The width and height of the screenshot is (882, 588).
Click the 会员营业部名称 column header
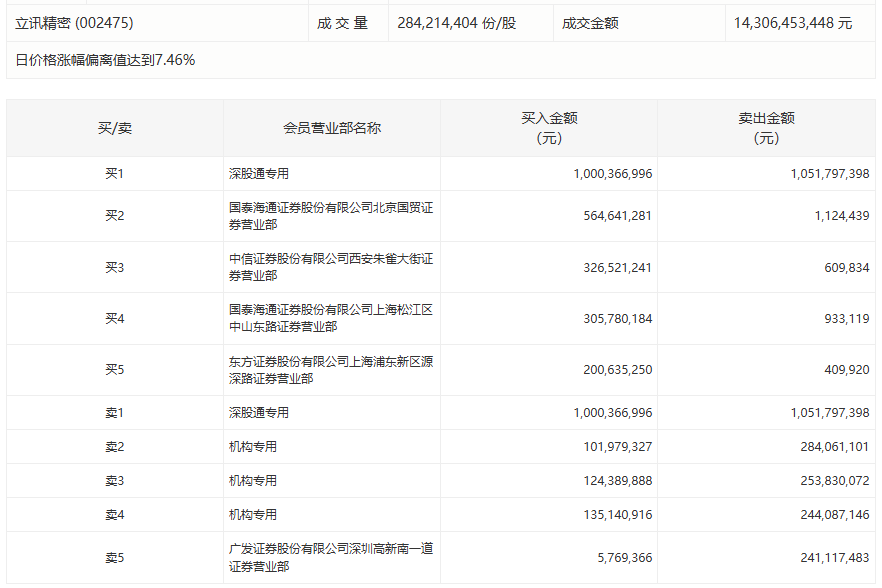[x=332, y=128]
